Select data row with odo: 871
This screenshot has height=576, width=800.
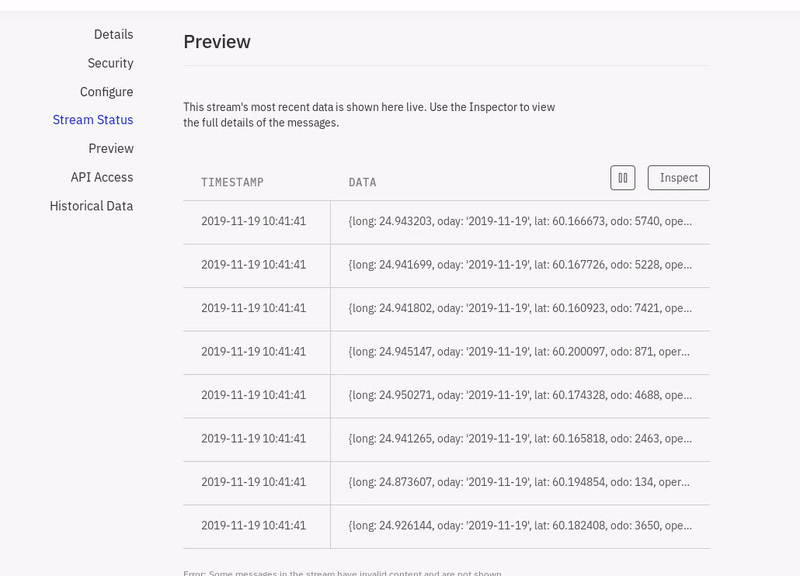pos(446,353)
